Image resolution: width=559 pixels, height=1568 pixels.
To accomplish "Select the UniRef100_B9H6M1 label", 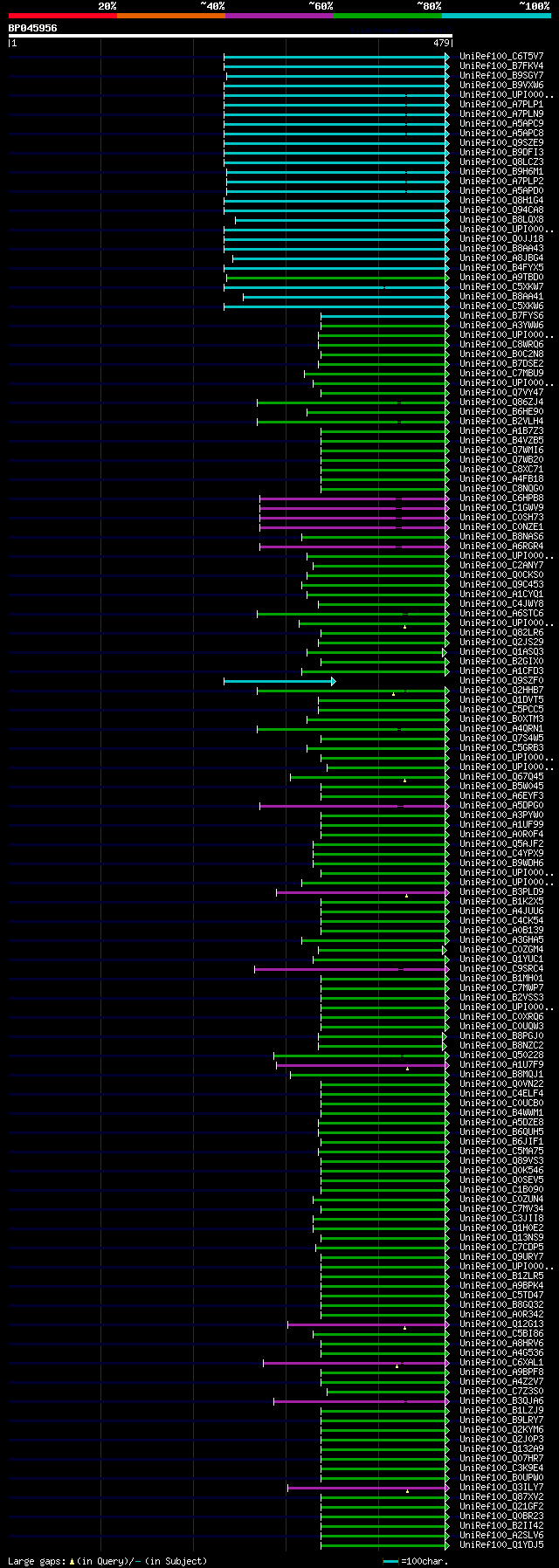I will (x=501, y=172).
